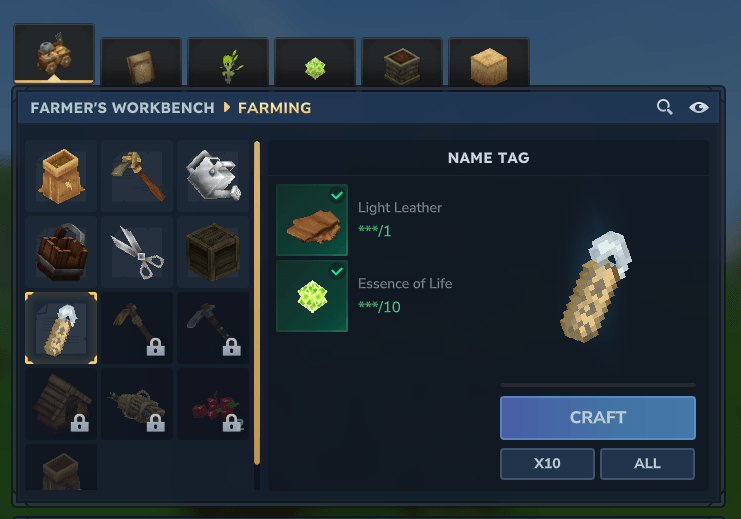Image resolution: width=741 pixels, height=519 pixels.
Task: Select the watering can recipe
Action: (213, 176)
